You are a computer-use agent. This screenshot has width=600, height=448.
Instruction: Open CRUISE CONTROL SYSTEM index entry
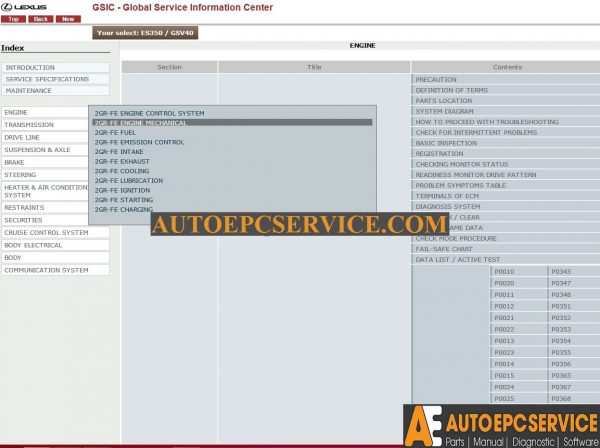coord(55,233)
